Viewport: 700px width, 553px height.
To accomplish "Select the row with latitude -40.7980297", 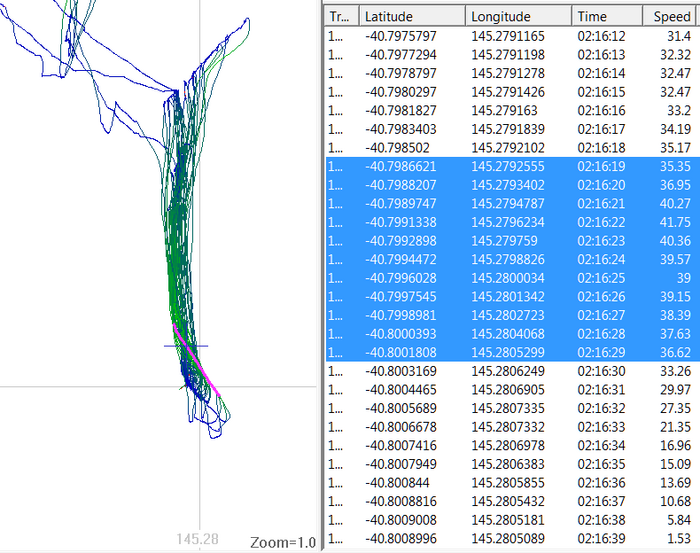I will pyautogui.click(x=408, y=92).
